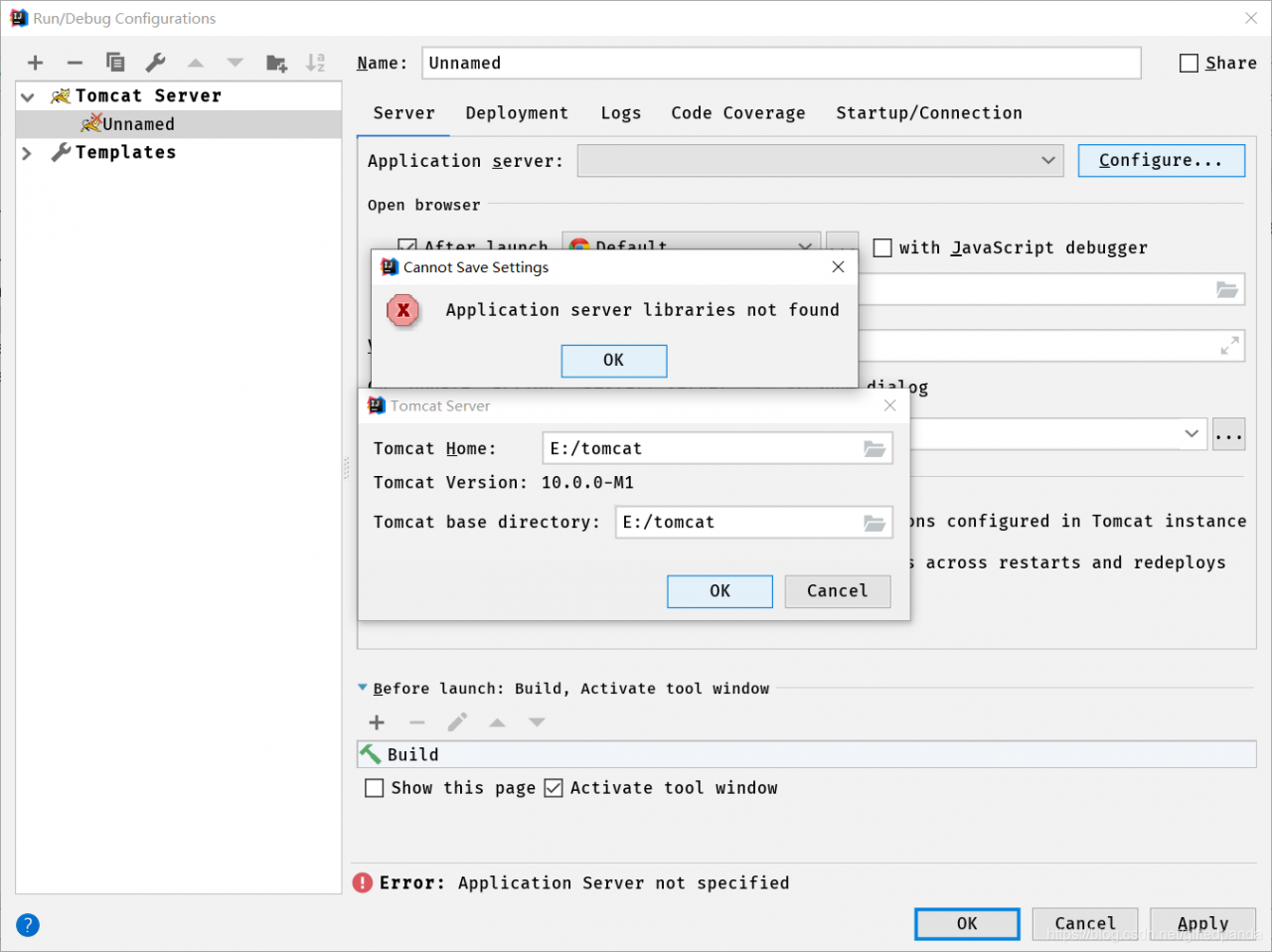Screen dimensions: 1272x952
Task: Open Edit Templates wrench icon in toolbar
Action: pyautogui.click(x=155, y=63)
